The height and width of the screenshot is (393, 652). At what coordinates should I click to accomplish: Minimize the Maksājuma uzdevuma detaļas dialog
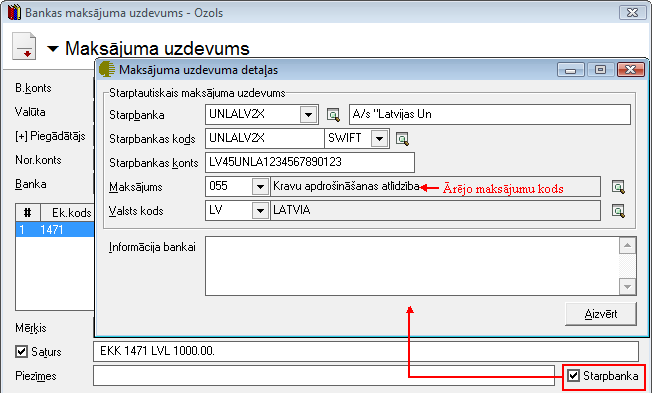point(570,70)
